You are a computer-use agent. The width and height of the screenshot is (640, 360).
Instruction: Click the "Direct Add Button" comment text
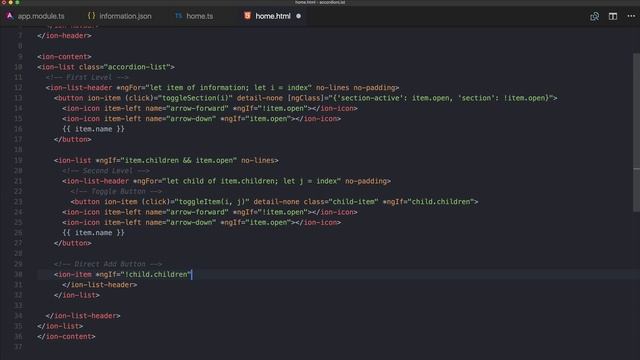(108, 264)
